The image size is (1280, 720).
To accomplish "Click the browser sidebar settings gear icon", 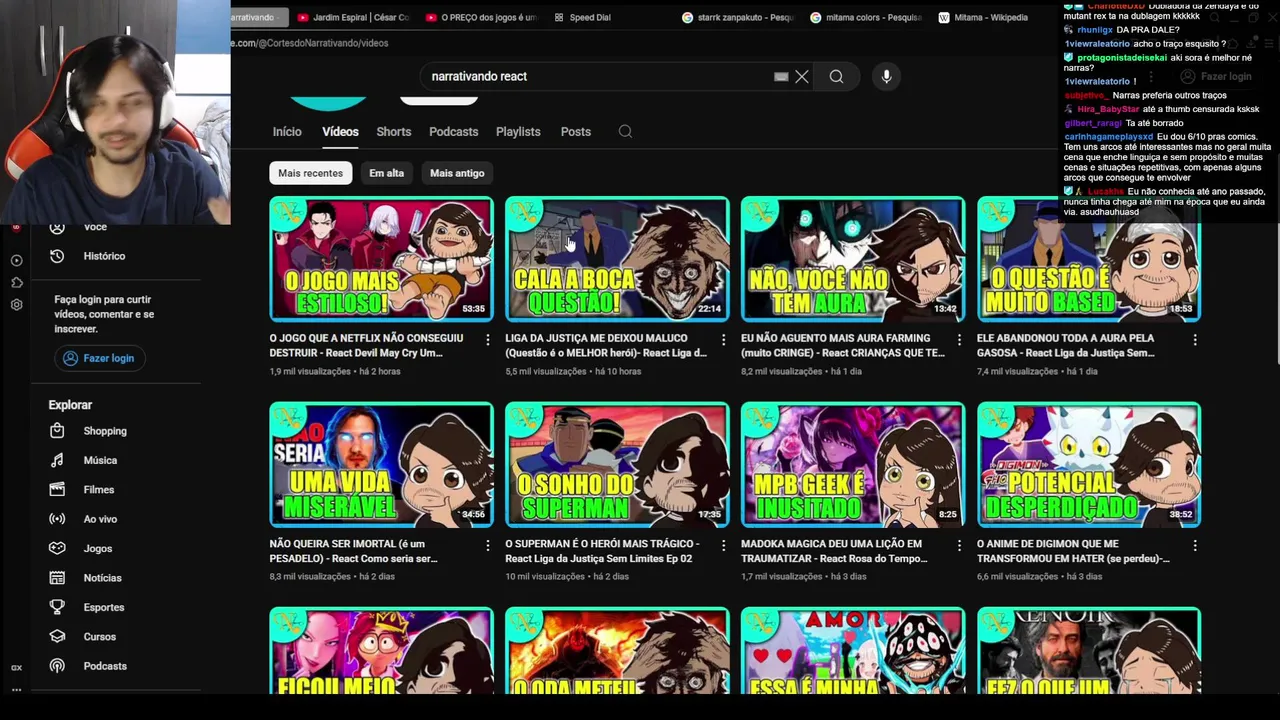I will point(16,304).
